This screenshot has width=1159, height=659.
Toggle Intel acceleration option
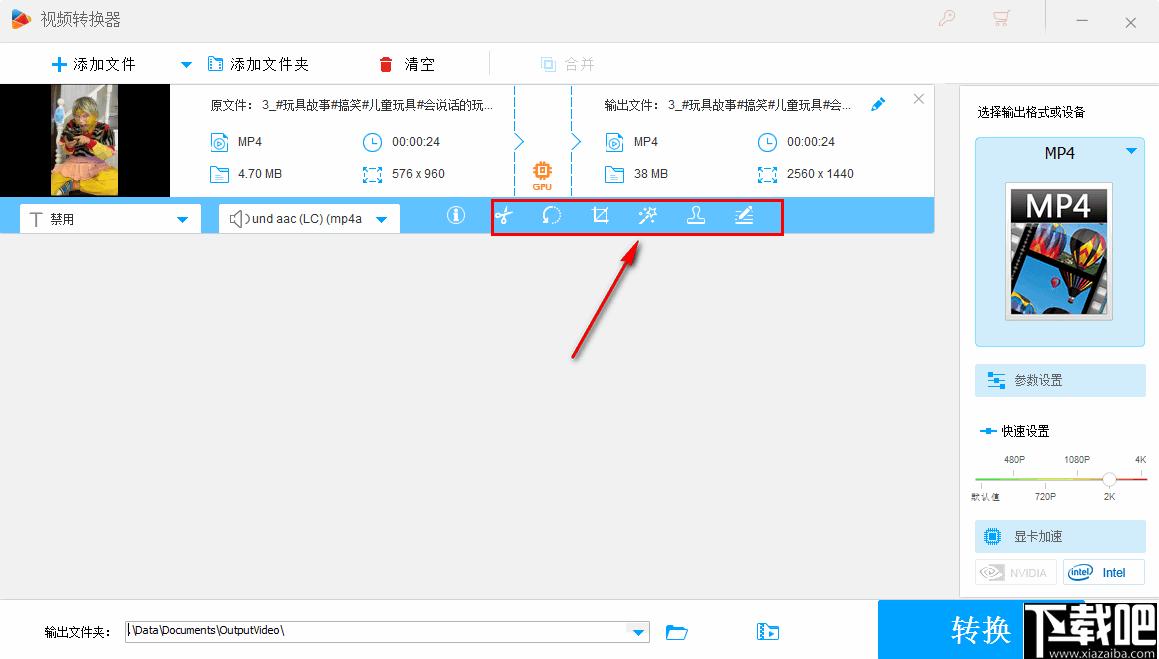pos(1104,573)
